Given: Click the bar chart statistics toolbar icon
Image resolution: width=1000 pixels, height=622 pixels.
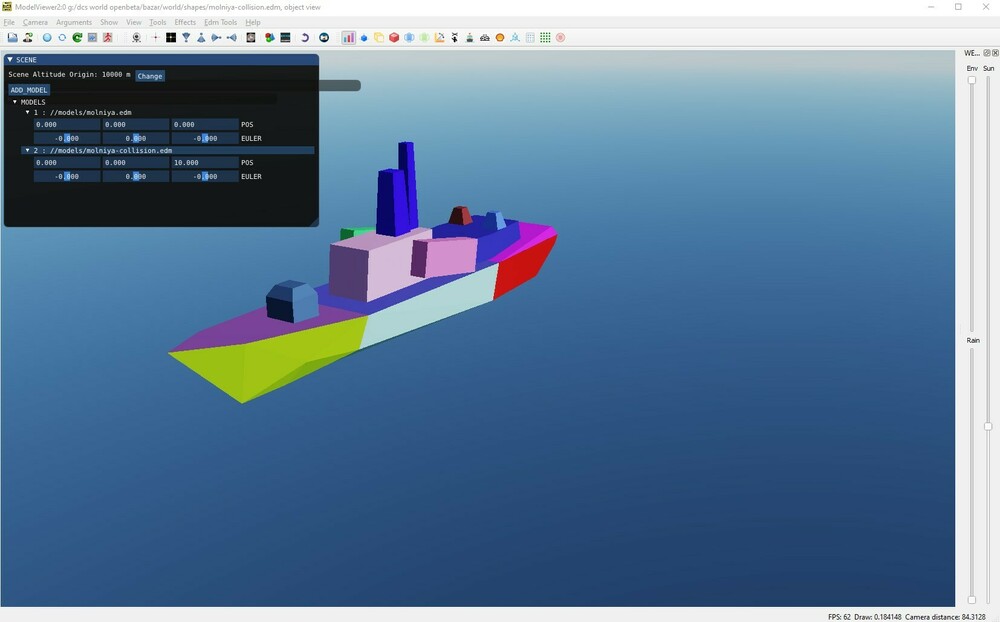Looking at the screenshot, I should [x=348, y=37].
